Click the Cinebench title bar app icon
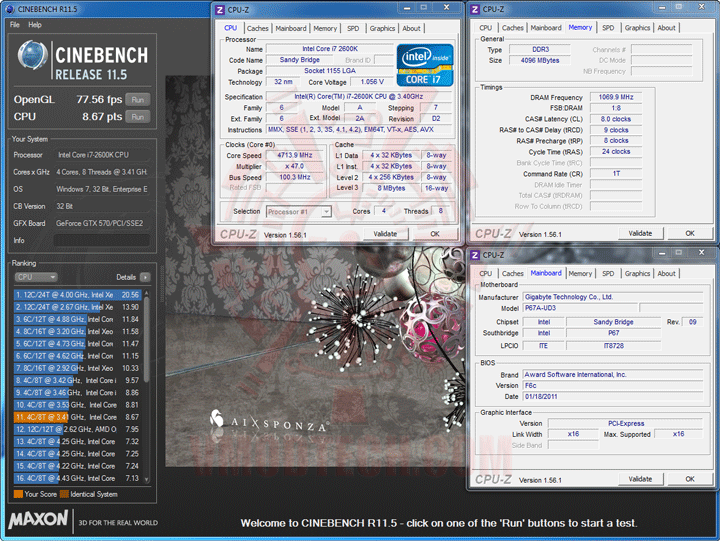Screen dimensions: 720x541 10,9
